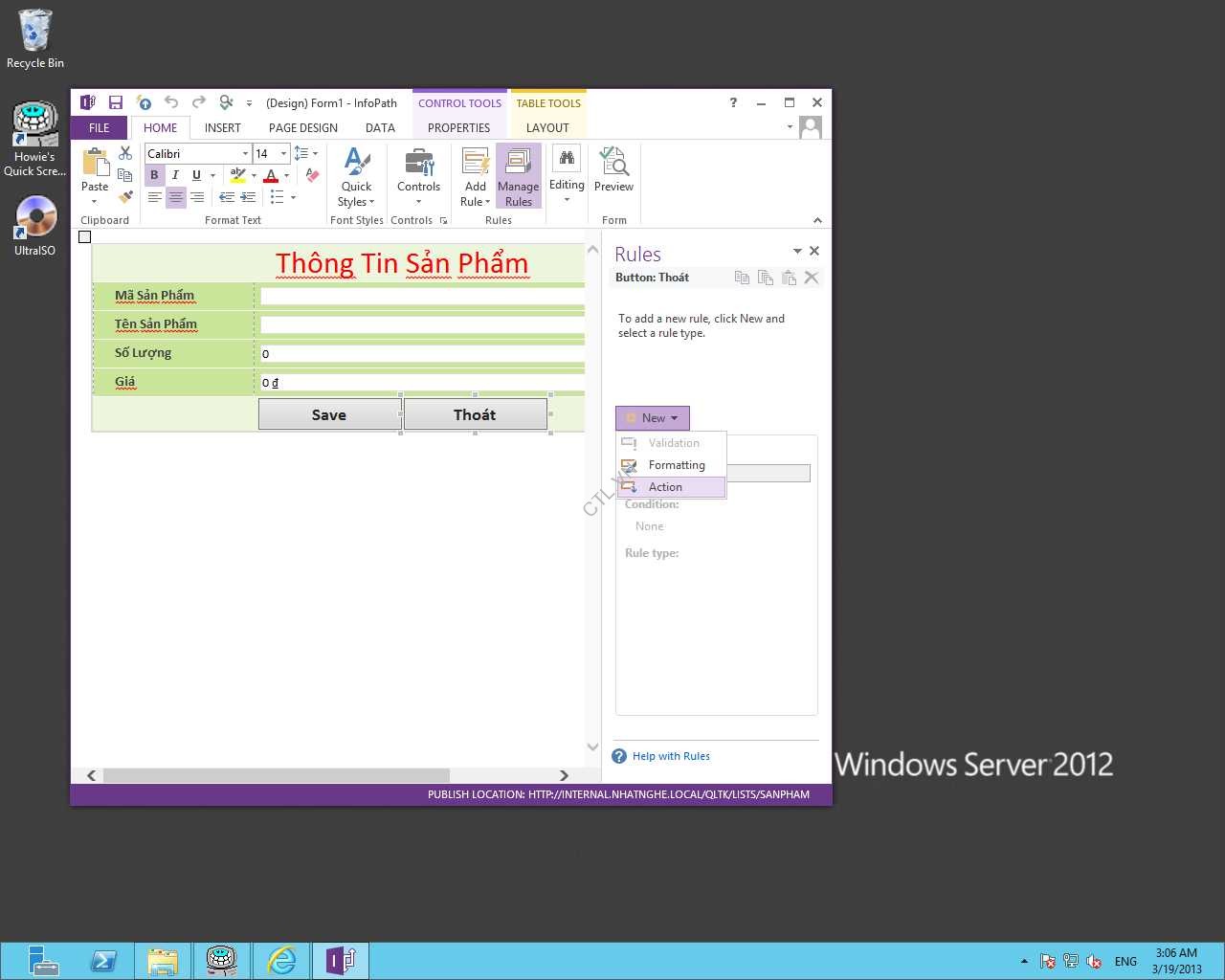This screenshot has height=980, width=1225.
Task: Expand the Calibri font name dropdown
Action: [245, 154]
